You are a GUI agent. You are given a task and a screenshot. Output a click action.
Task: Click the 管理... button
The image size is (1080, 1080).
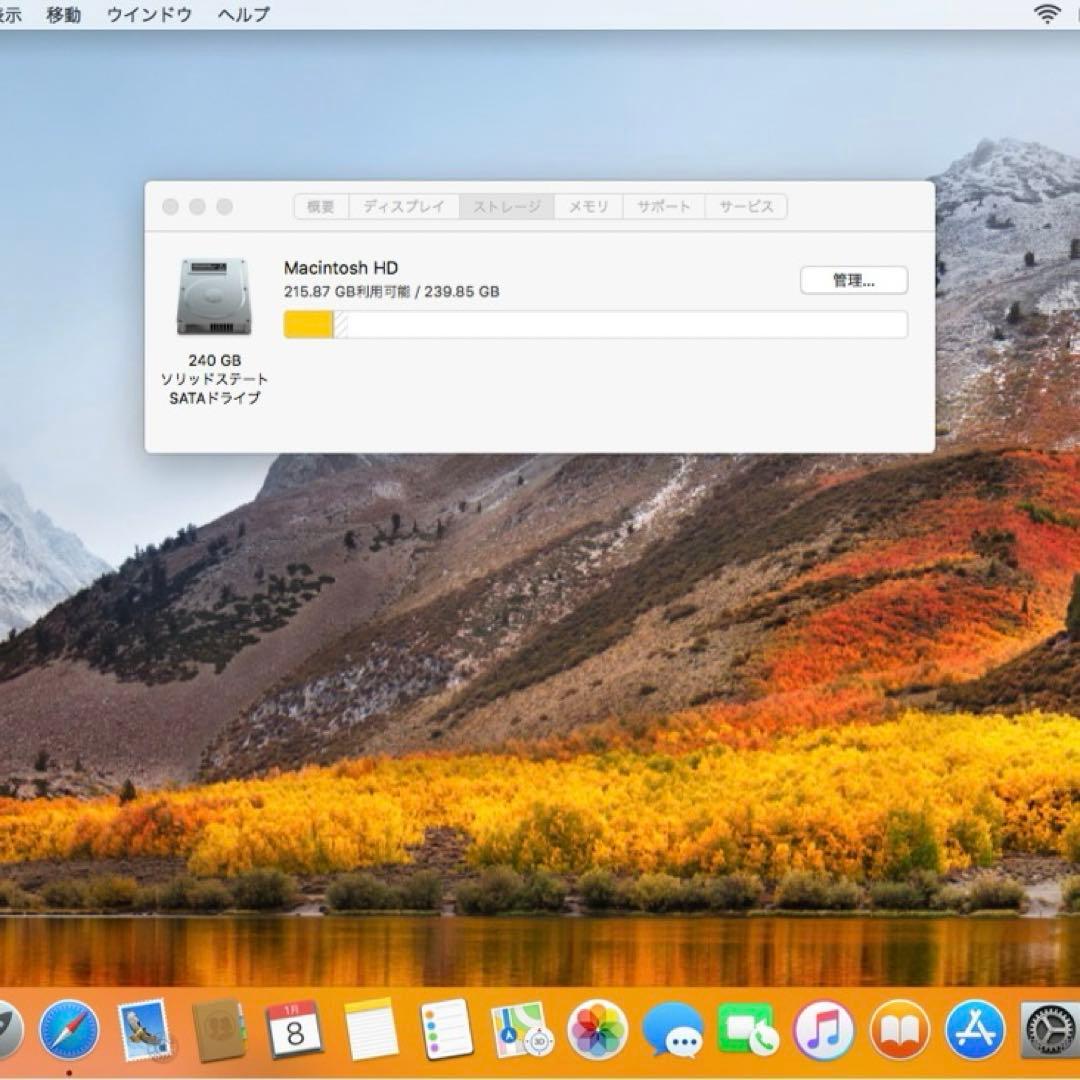[853, 281]
